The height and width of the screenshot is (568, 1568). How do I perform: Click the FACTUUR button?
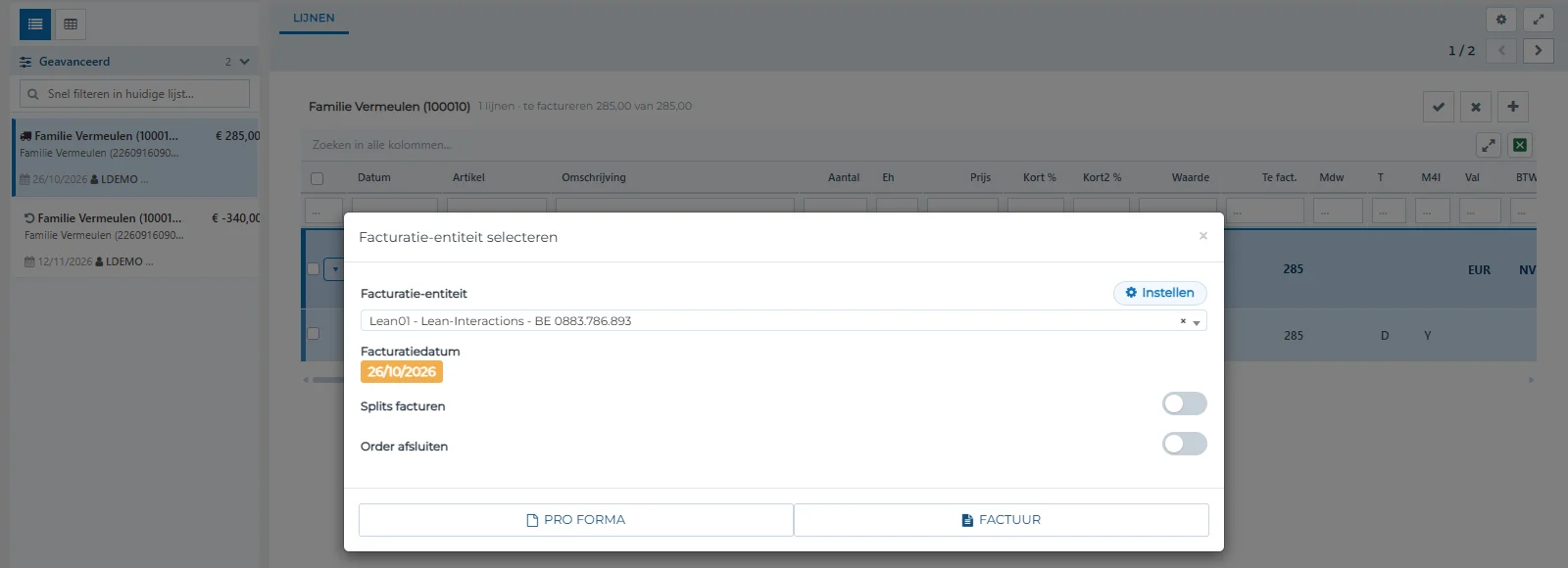pos(1002,520)
